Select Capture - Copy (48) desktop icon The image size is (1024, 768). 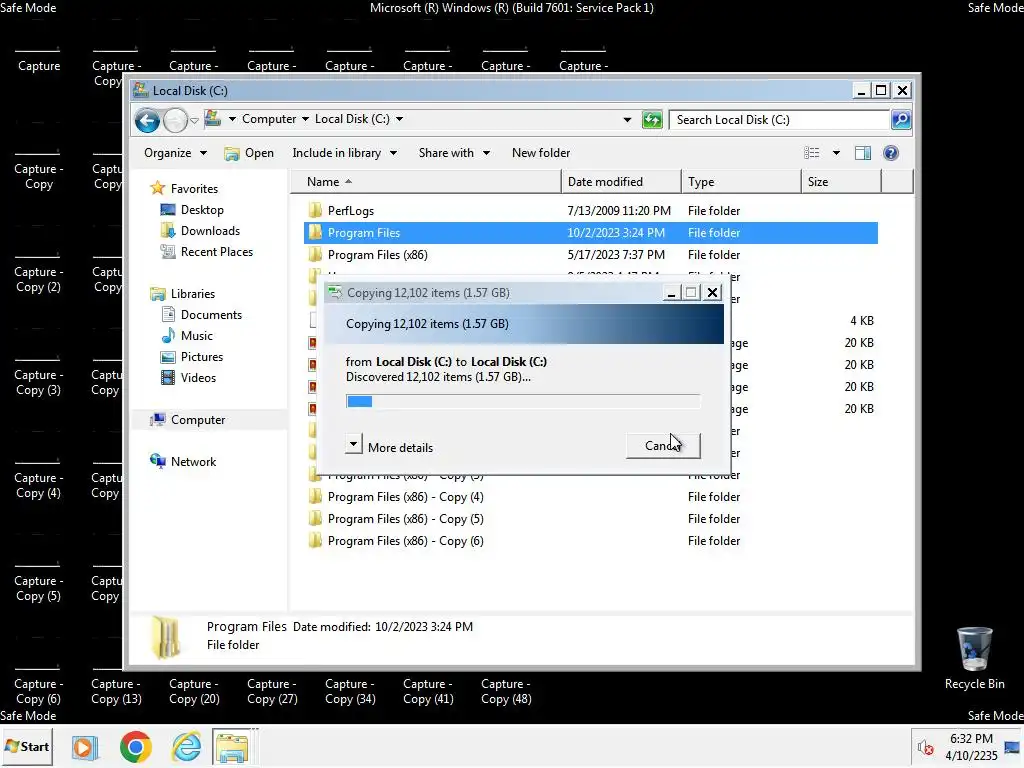pyautogui.click(x=506, y=691)
